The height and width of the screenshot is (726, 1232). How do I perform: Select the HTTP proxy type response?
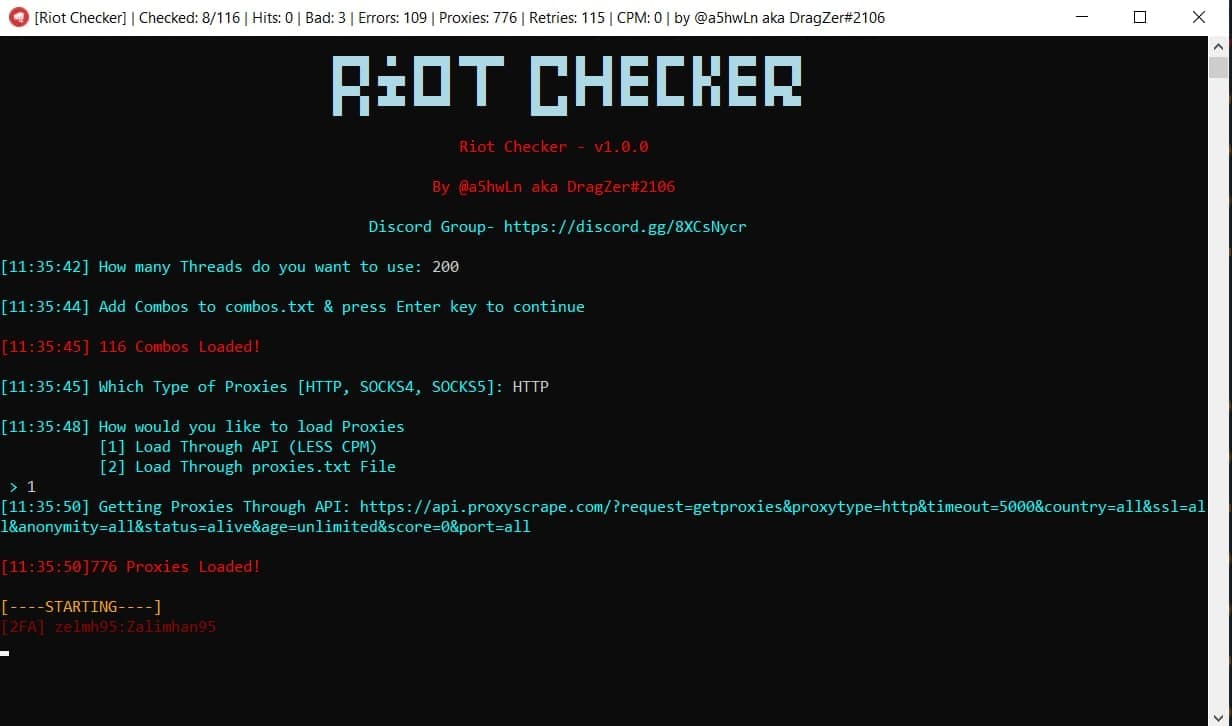530,386
